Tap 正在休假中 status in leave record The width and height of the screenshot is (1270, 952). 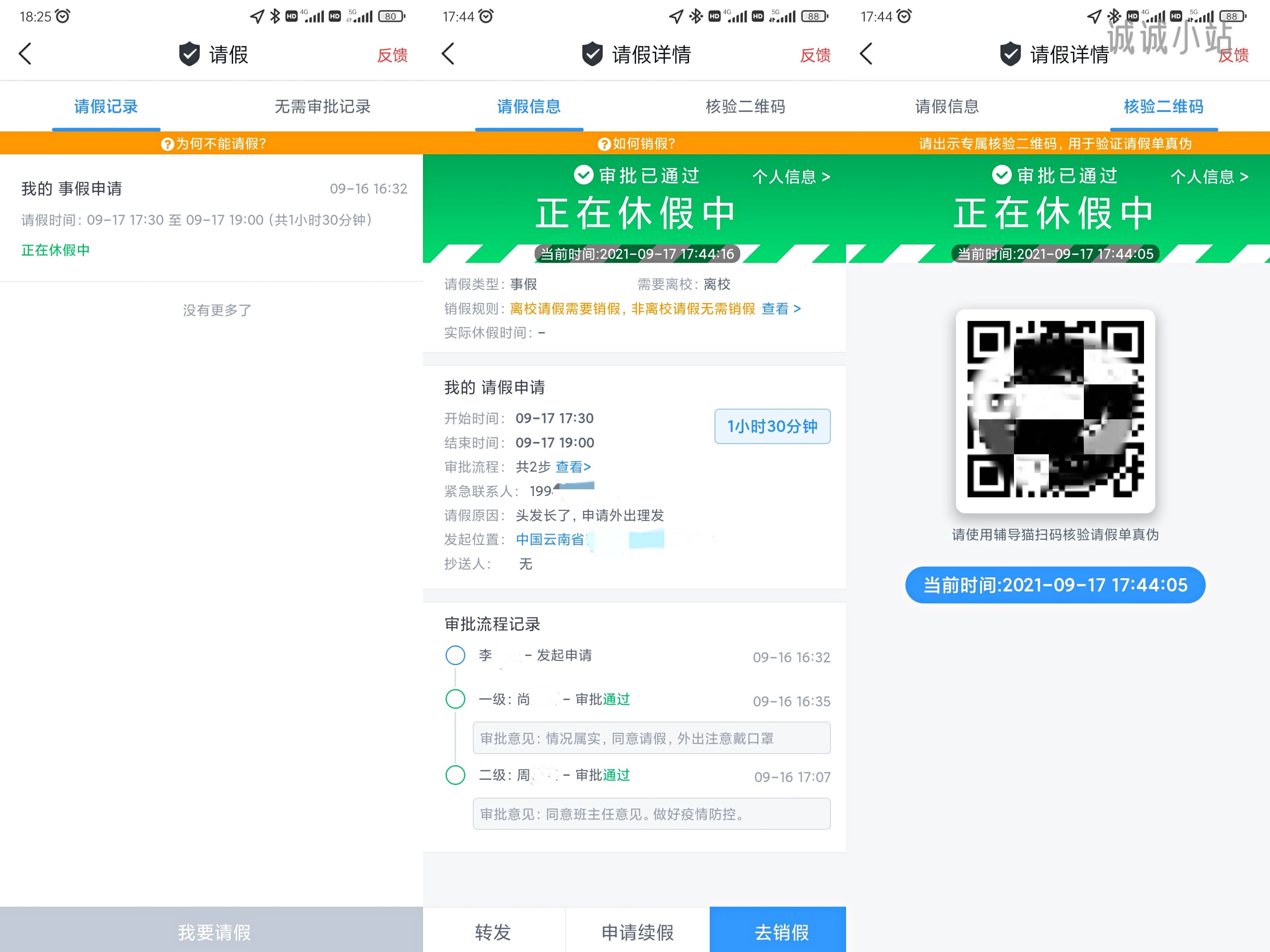click(56, 250)
